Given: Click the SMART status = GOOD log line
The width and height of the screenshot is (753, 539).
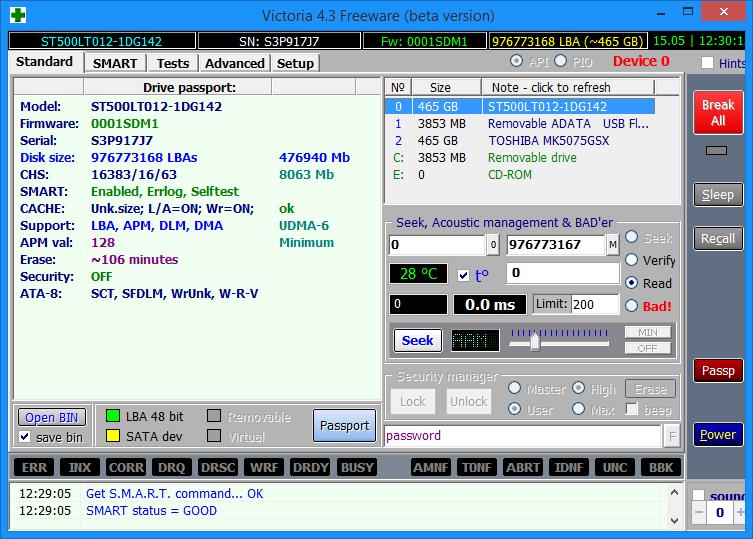Looking at the screenshot, I should pos(151,511).
